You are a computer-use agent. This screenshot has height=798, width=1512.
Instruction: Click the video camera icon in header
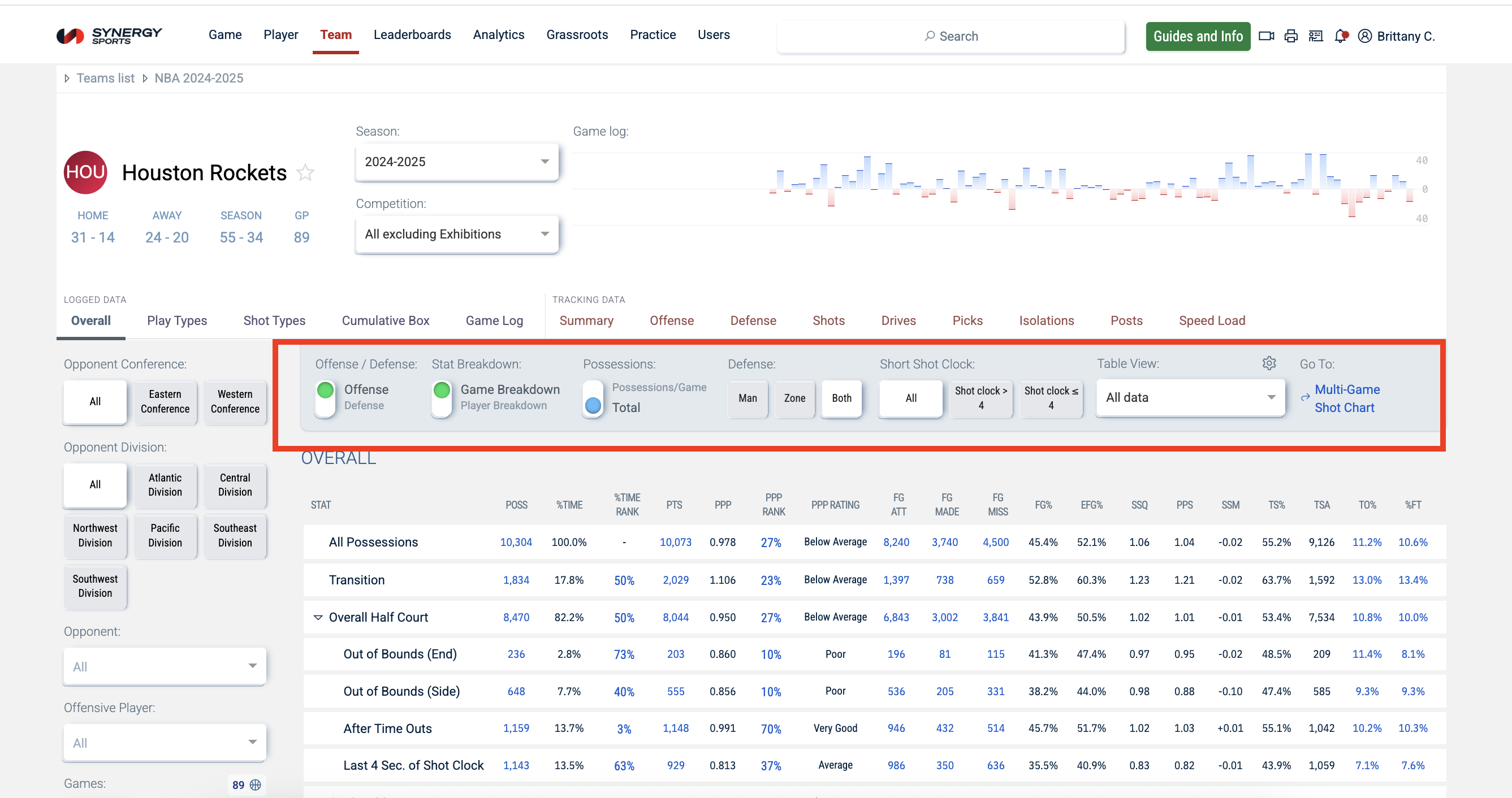[1266, 36]
